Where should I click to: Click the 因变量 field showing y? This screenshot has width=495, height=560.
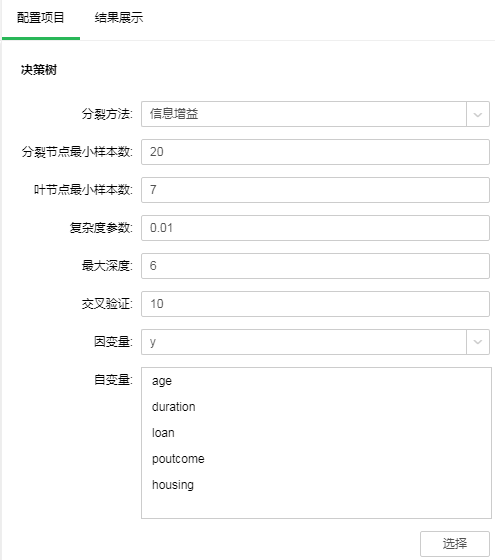click(x=304, y=342)
